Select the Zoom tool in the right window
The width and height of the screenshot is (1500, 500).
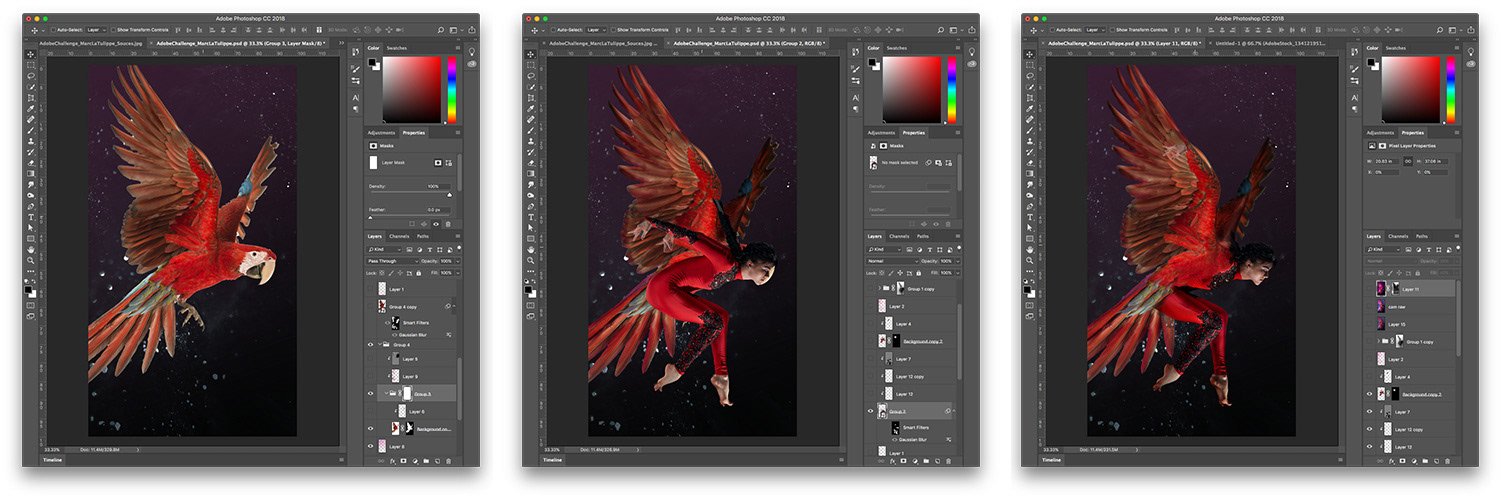(1030, 260)
